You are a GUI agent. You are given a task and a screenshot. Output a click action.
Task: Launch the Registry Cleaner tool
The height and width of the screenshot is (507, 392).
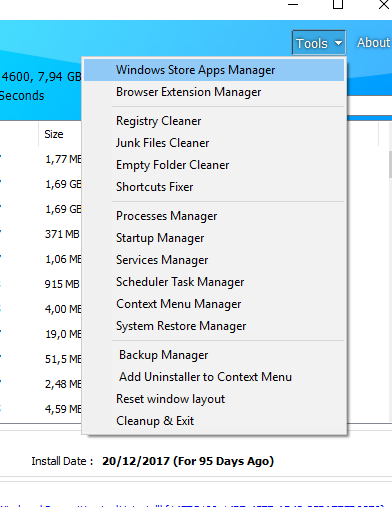(x=214, y=121)
